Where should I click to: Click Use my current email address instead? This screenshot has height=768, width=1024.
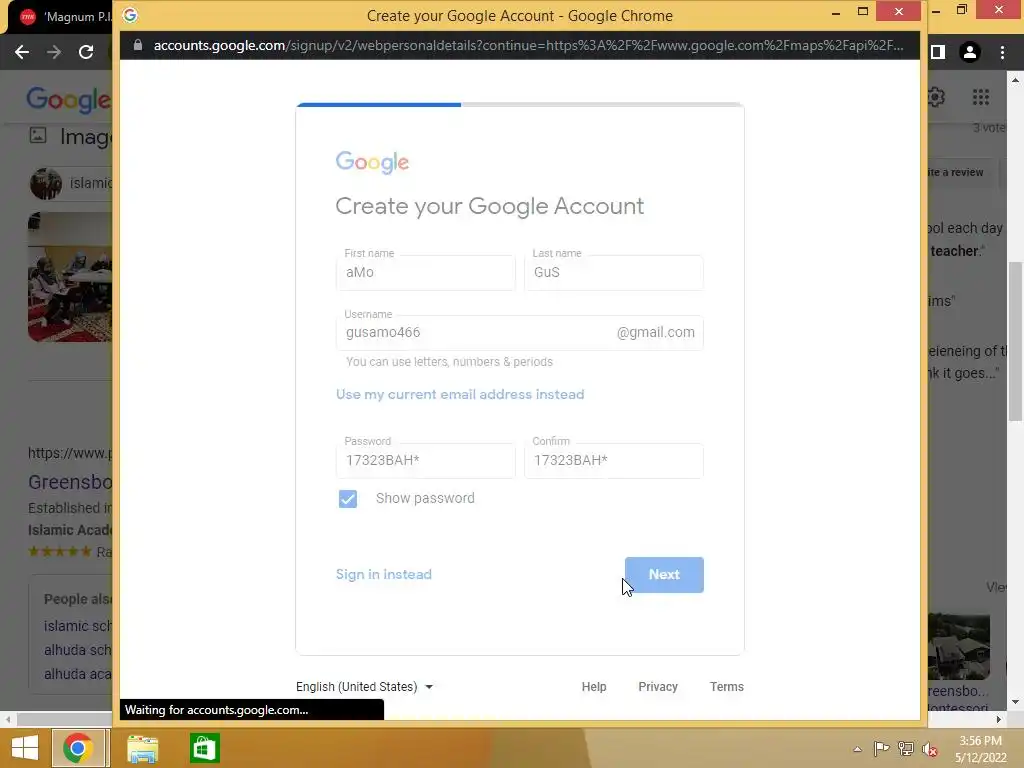(x=460, y=394)
